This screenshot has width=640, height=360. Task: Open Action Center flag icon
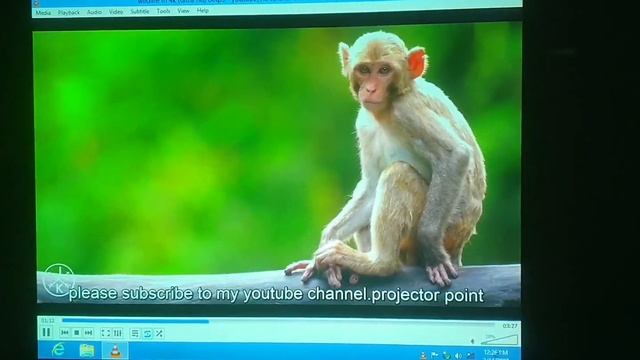(x=434, y=356)
